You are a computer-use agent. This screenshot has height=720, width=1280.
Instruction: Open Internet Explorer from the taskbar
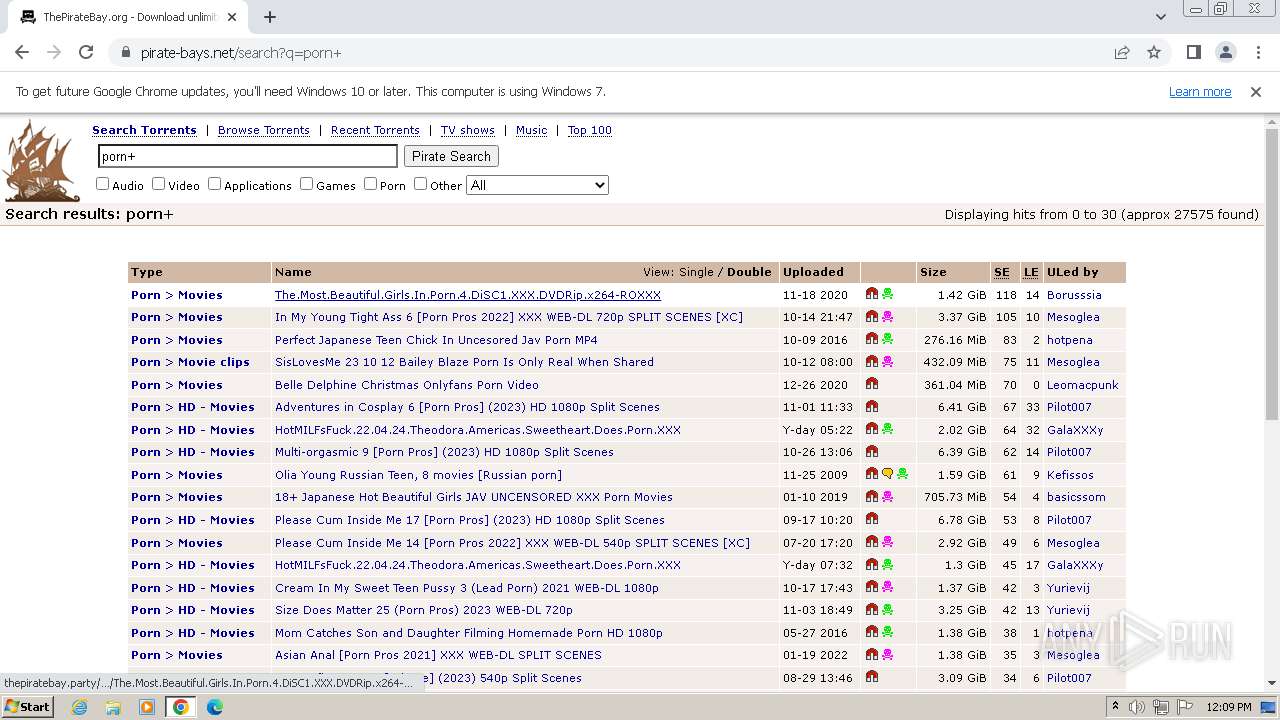[x=80, y=707]
